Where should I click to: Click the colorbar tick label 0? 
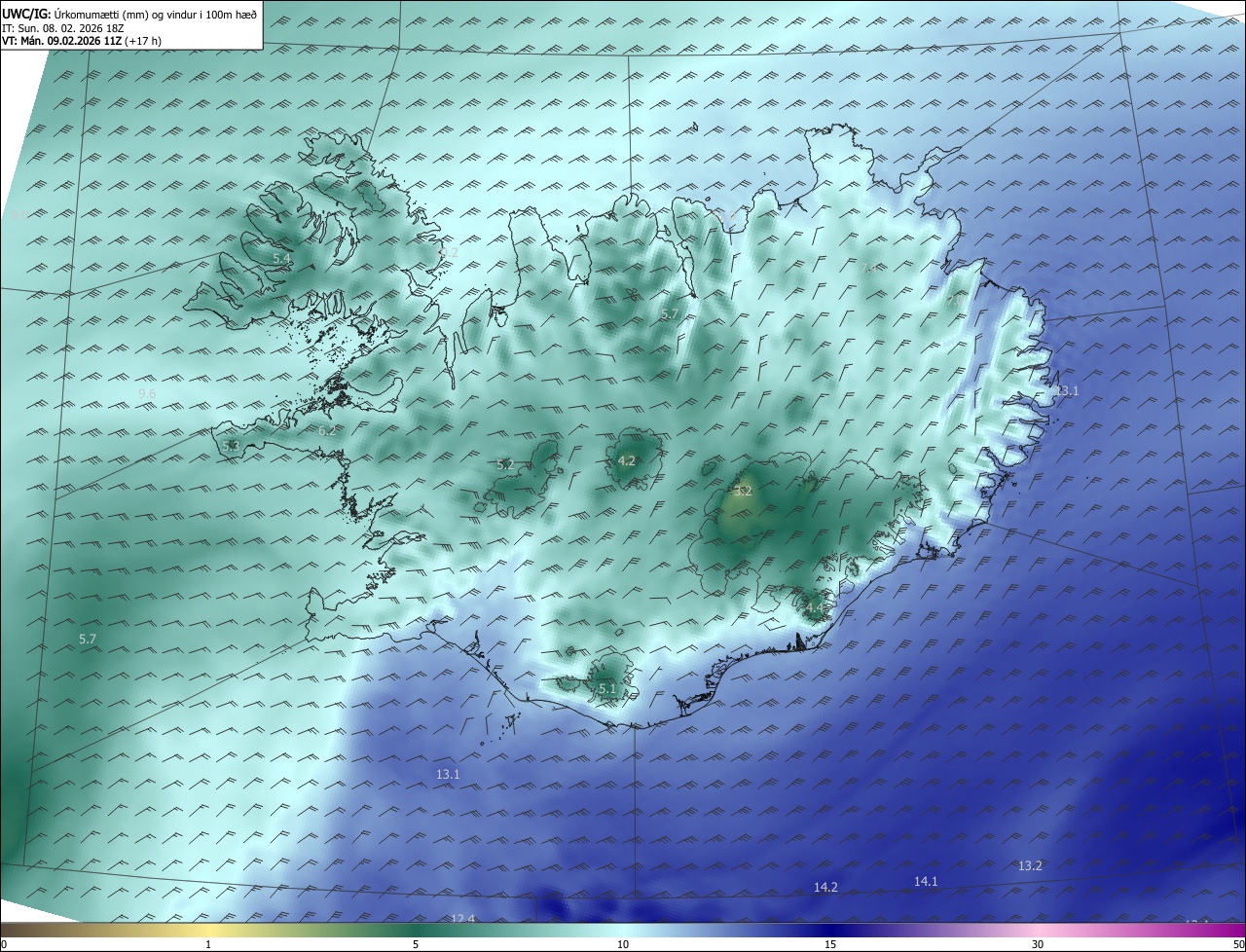pos(4,945)
